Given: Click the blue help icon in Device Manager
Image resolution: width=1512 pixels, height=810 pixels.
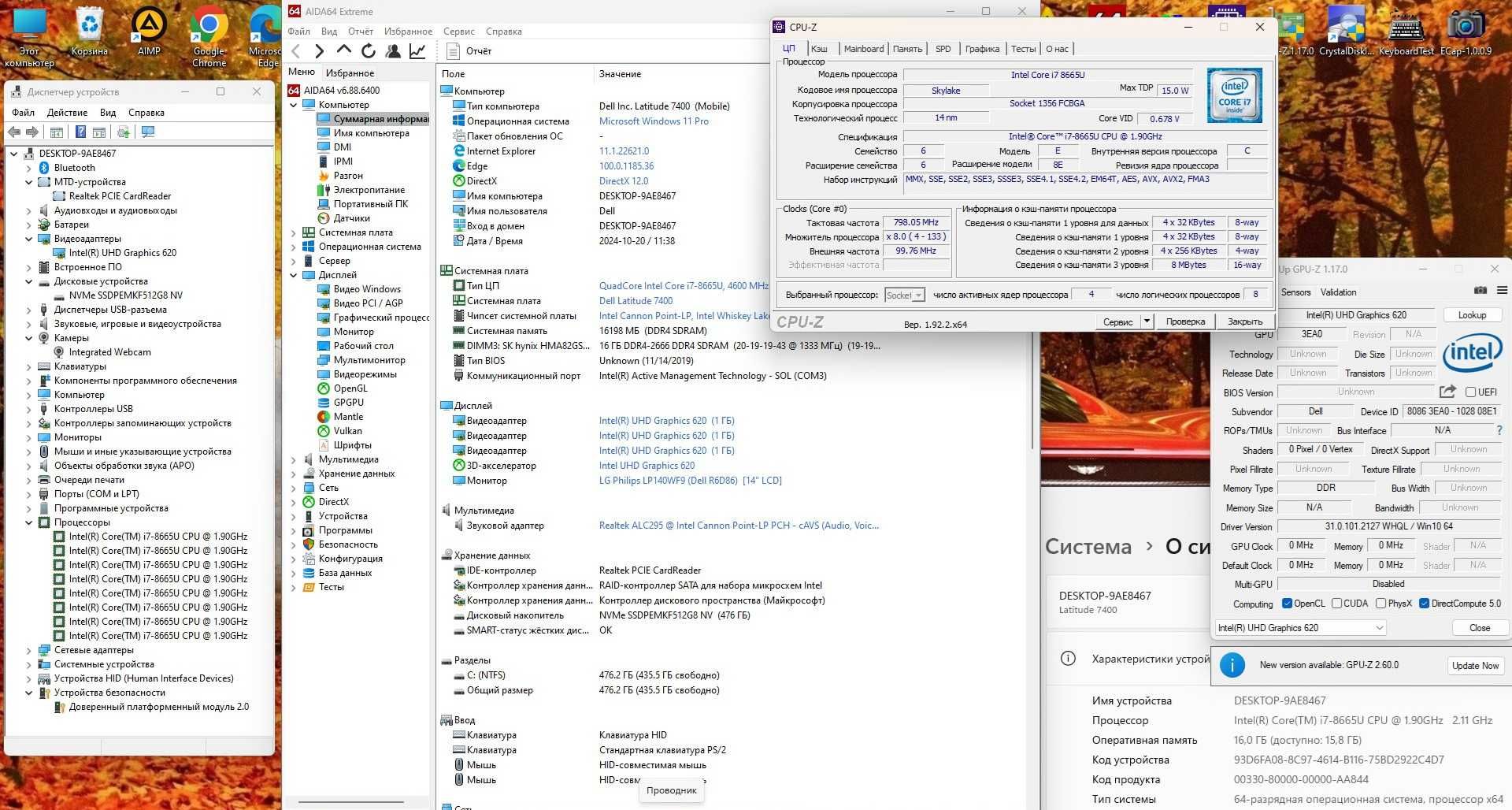Looking at the screenshot, I should tap(80, 132).
